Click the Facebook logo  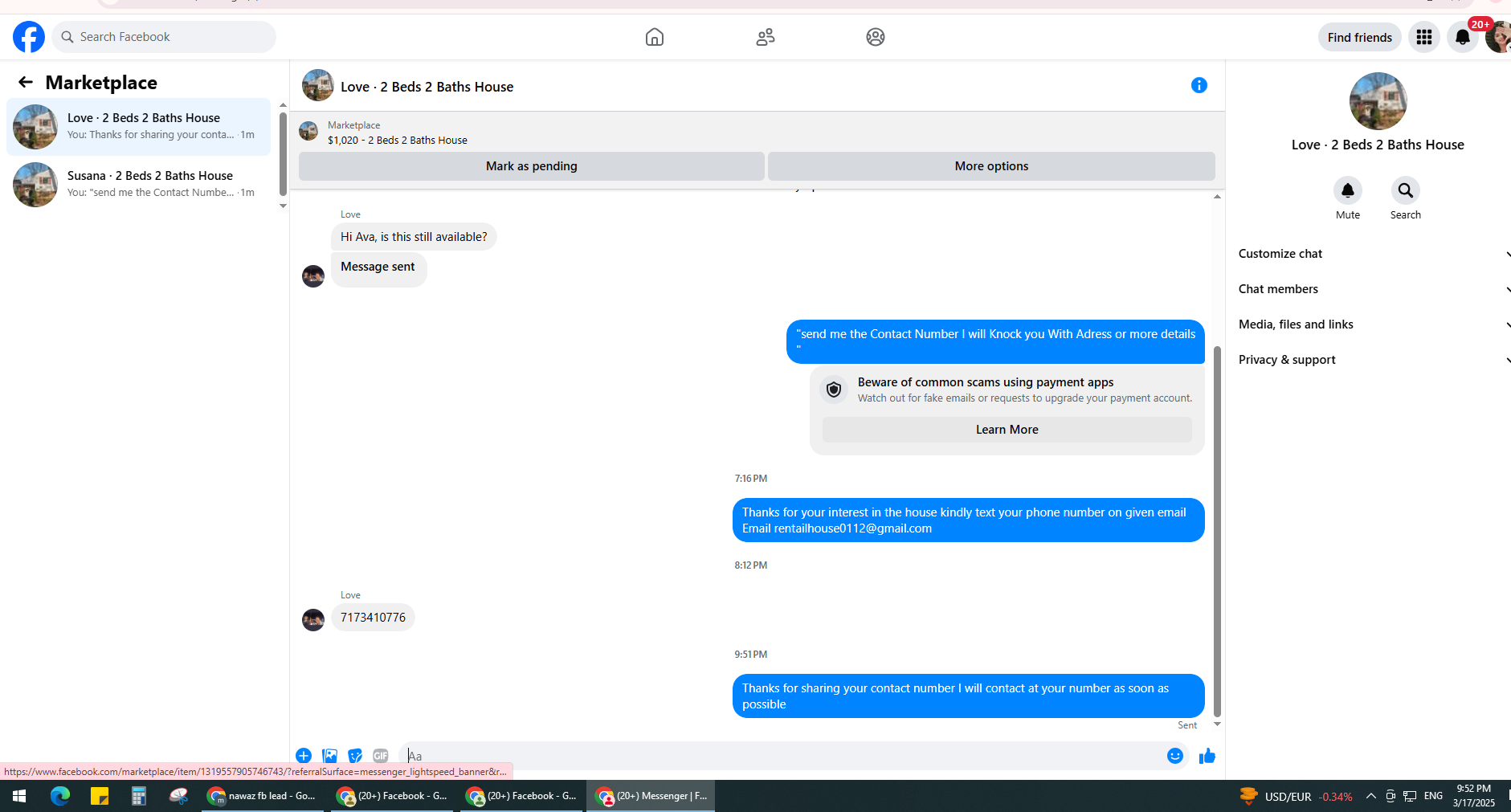coord(29,37)
